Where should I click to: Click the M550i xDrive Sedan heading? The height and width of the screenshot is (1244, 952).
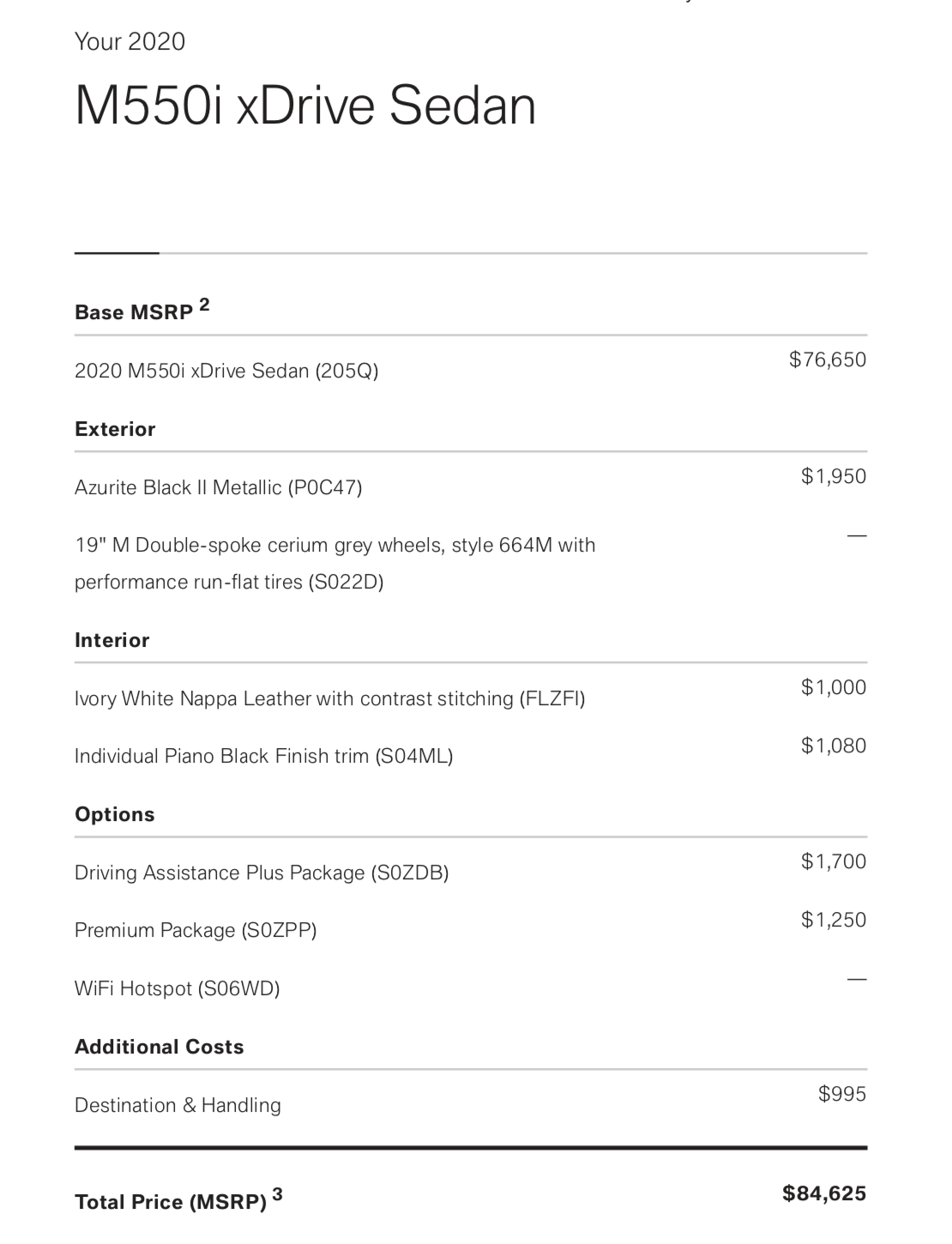tap(305, 106)
